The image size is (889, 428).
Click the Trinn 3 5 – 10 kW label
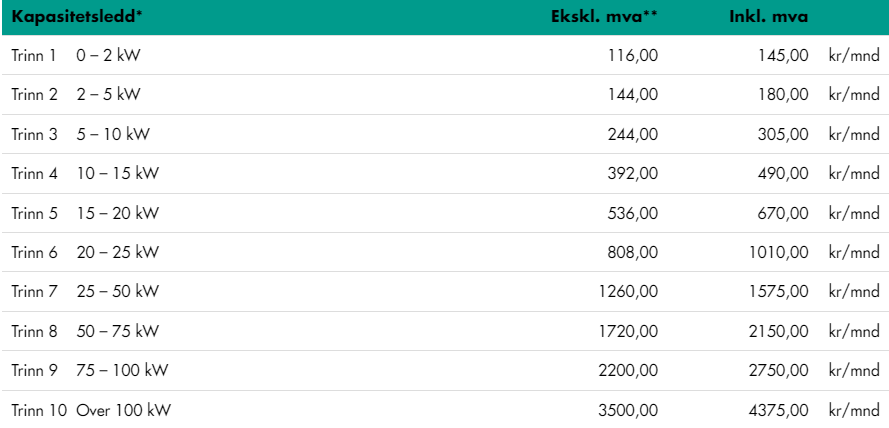tap(80, 134)
